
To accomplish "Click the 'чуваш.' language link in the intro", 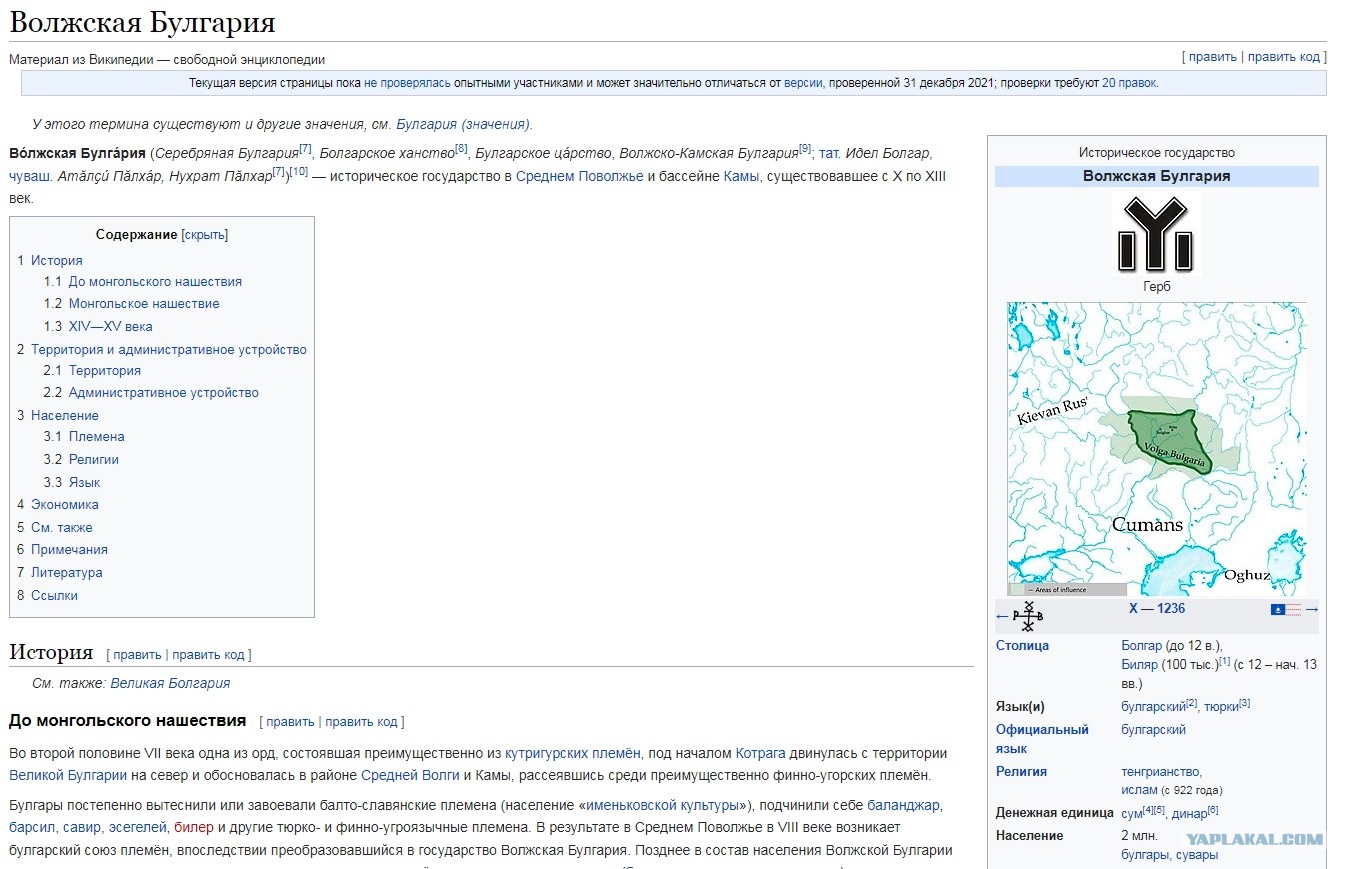I will 30,176.
